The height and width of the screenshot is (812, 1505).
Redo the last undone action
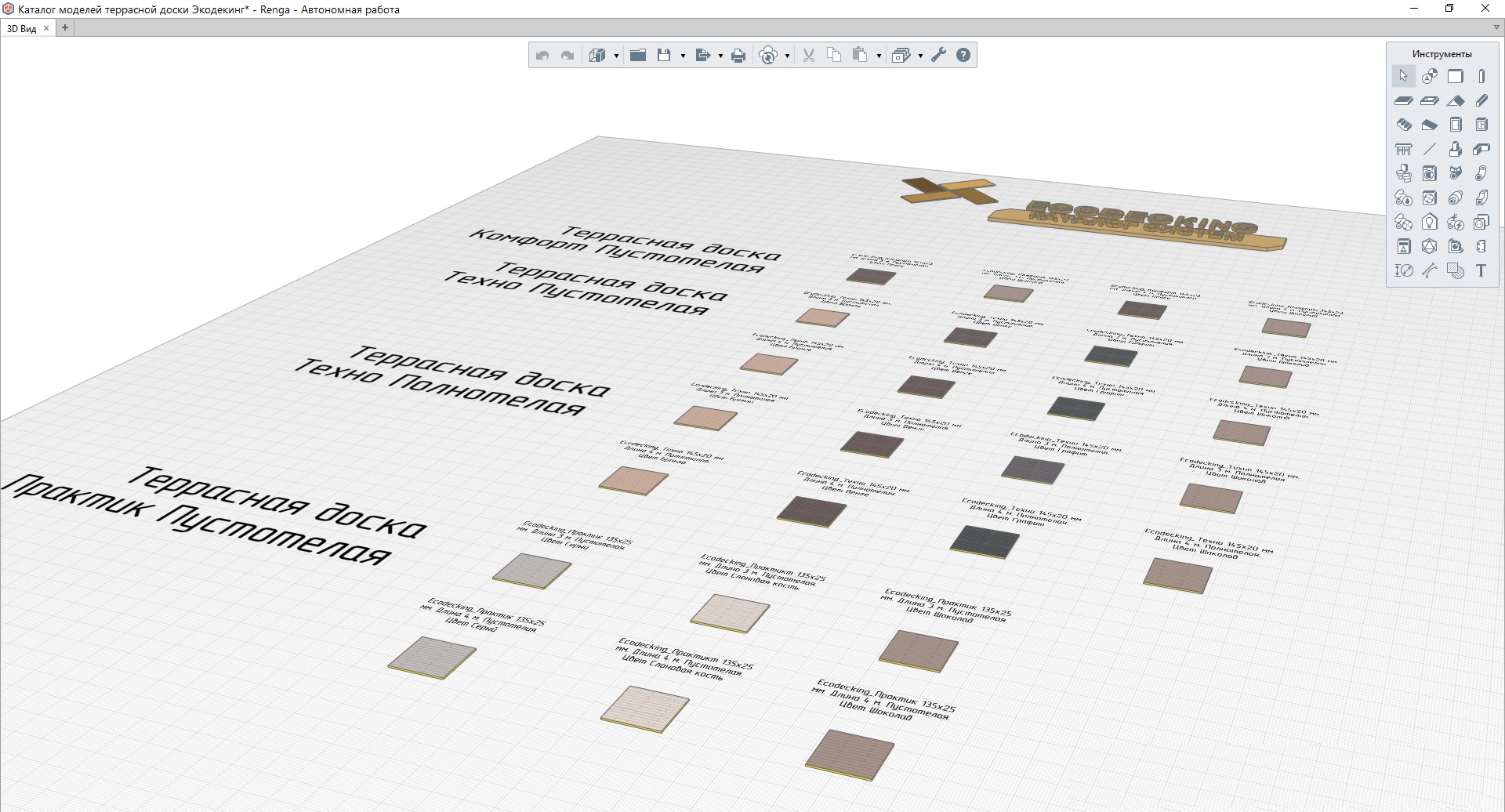(568, 55)
